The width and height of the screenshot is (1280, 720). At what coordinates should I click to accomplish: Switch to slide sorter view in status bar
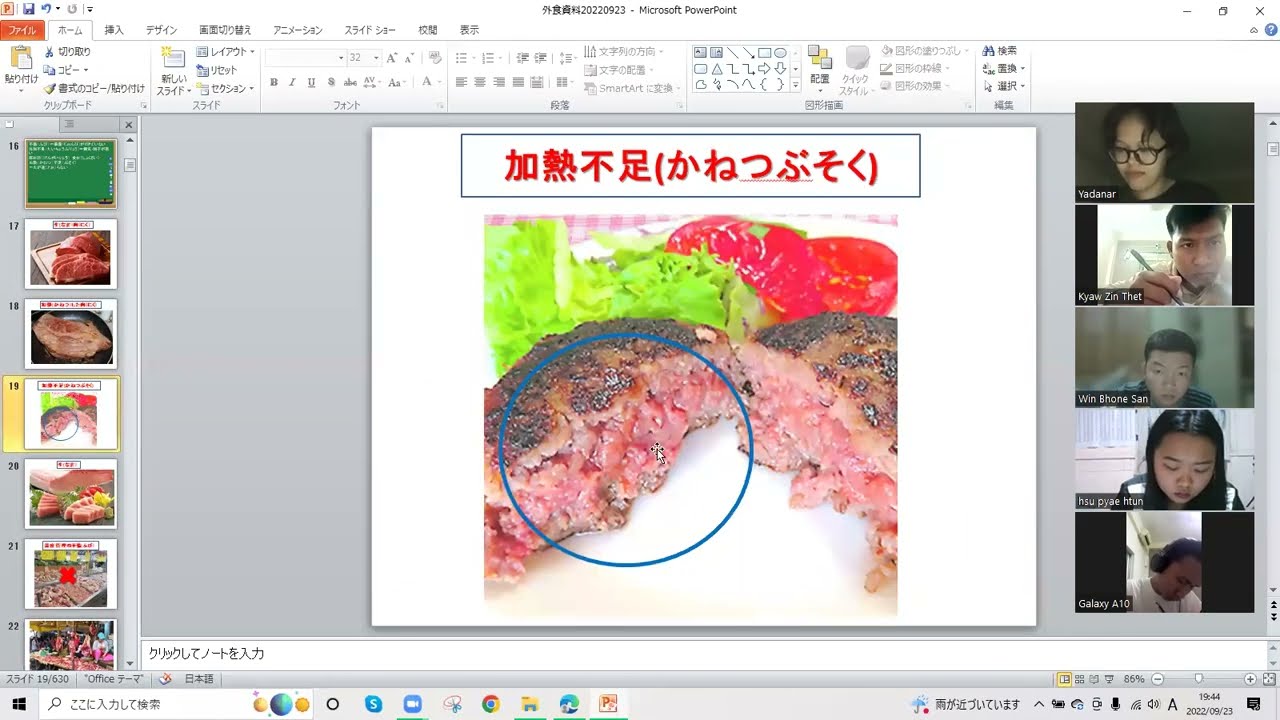pyautogui.click(x=1080, y=679)
